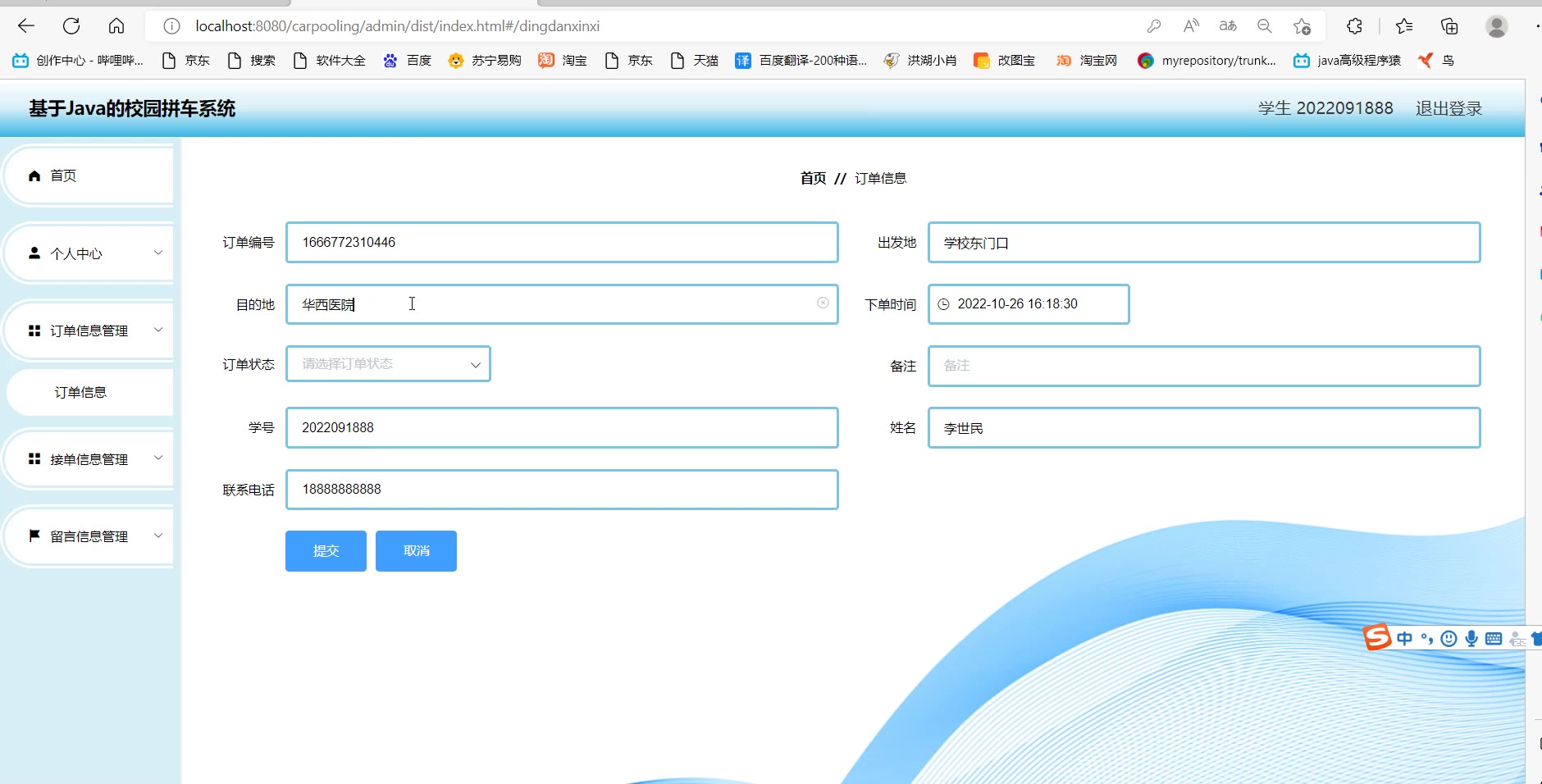The height and width of the screenshot is (784, 1542).
Task: Open the myrepository/trunk bookmark
Action: pos(1207,61)
